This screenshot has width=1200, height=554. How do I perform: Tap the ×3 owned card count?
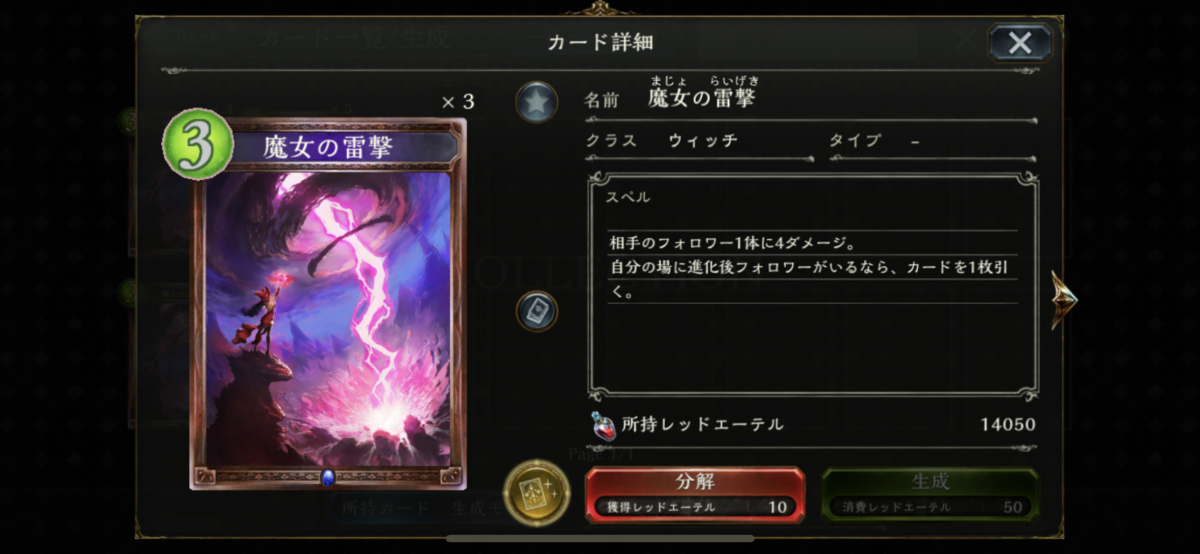coord(457,101)
